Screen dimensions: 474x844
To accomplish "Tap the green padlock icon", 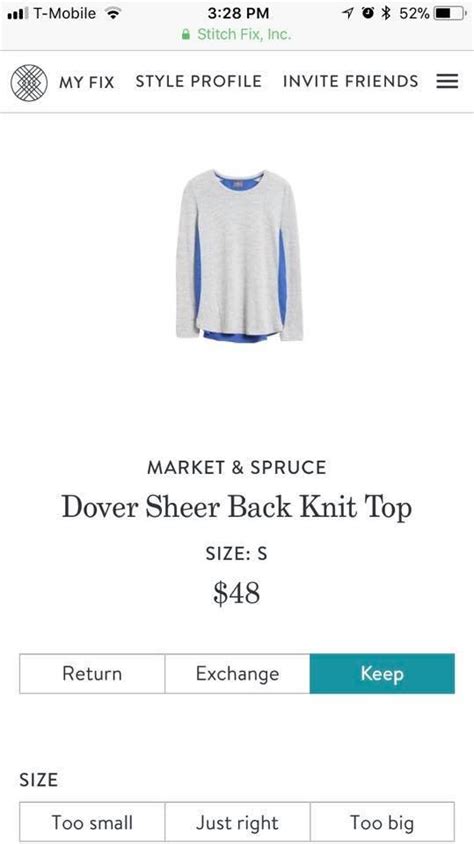I will click(186, 34).
